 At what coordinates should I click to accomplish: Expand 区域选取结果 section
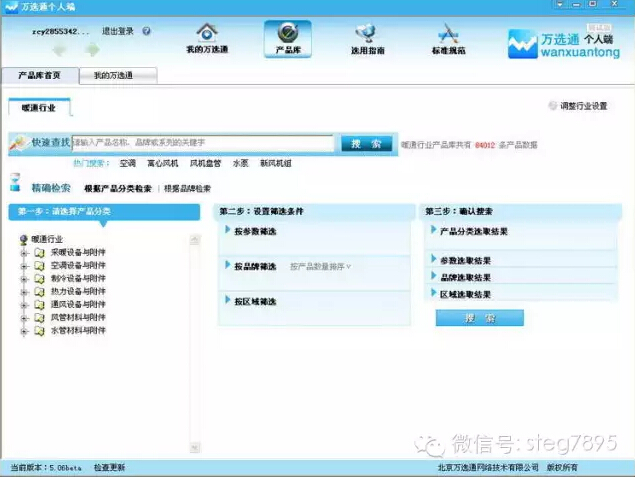pyautogui.click(x=433, y=293)
